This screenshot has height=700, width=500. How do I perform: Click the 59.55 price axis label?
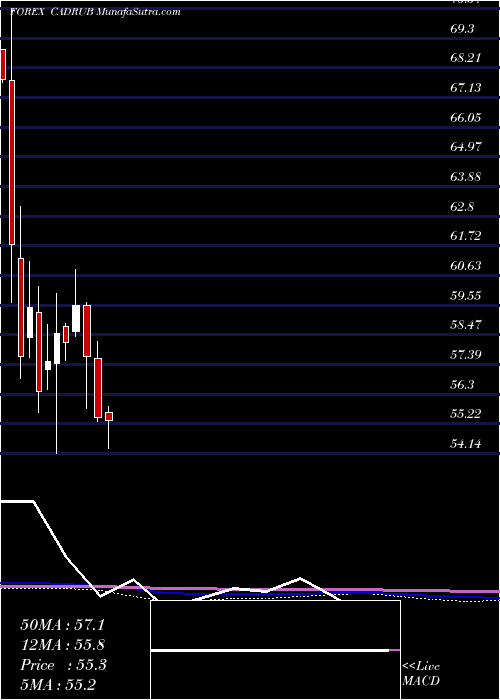[x=466, y=296]
